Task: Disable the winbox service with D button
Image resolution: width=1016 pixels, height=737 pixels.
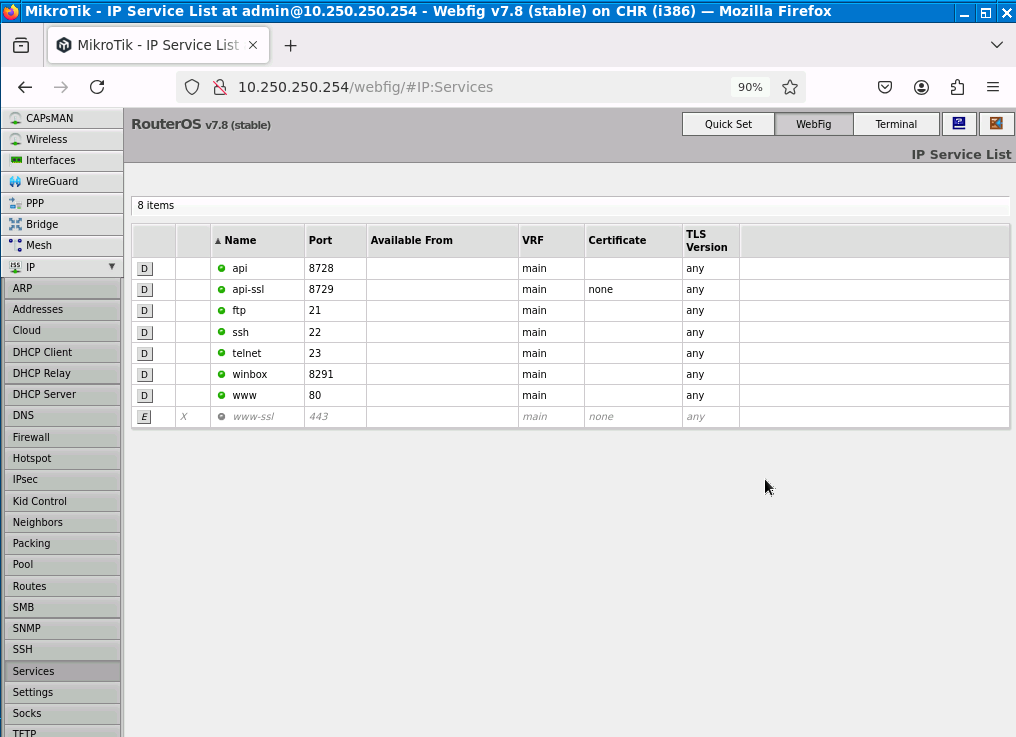Action: [144, 375]
